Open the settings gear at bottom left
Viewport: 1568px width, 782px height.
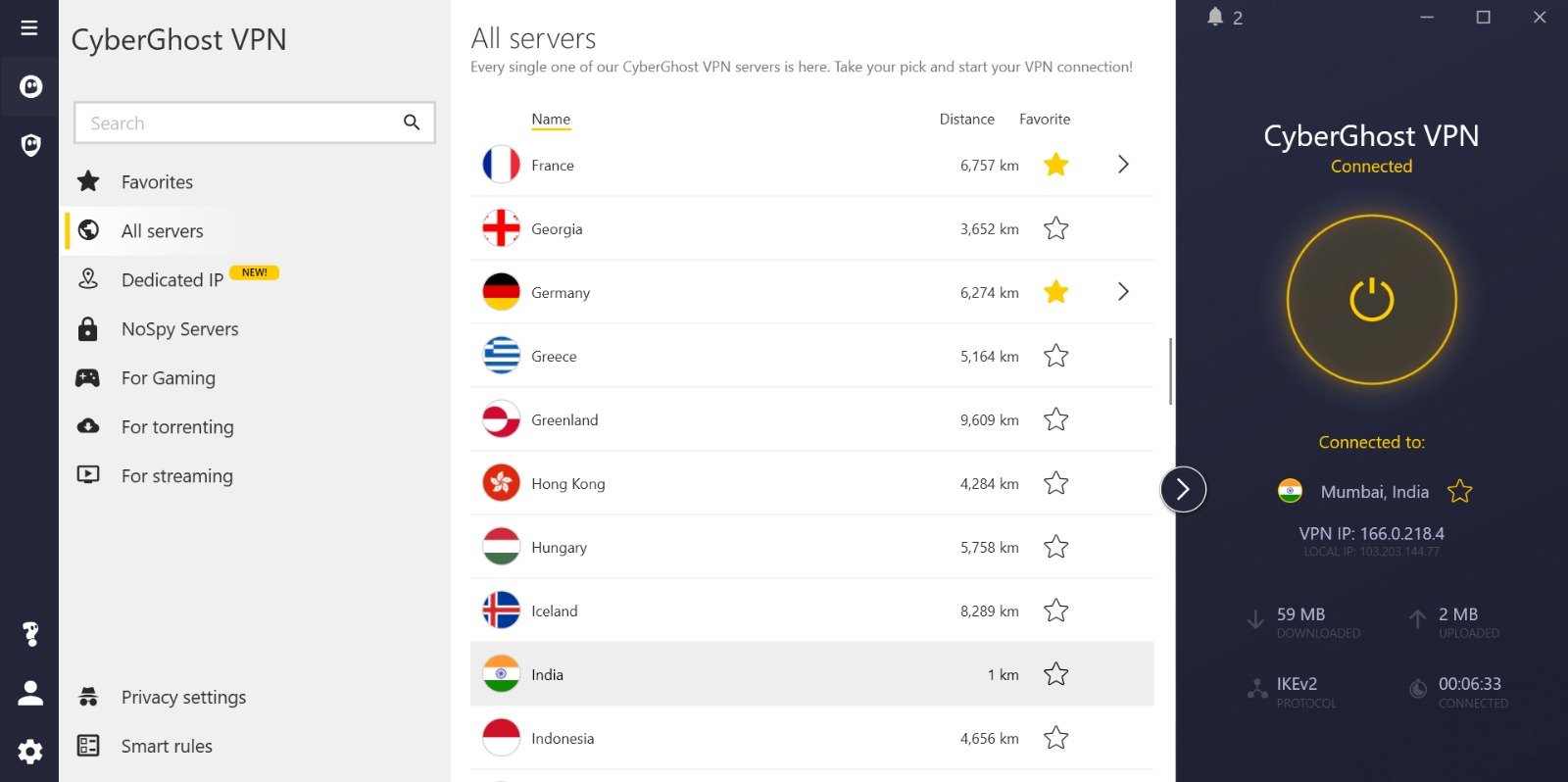(29, 752)
